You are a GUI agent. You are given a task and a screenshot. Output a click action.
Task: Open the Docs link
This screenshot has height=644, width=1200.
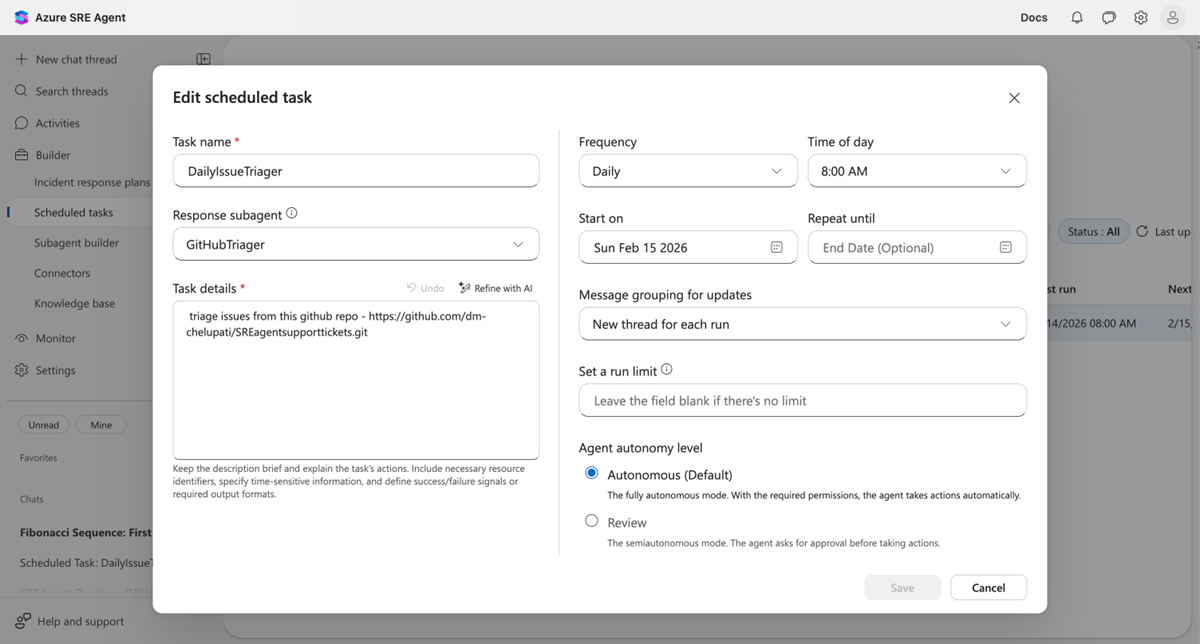tap(1034, 18)
